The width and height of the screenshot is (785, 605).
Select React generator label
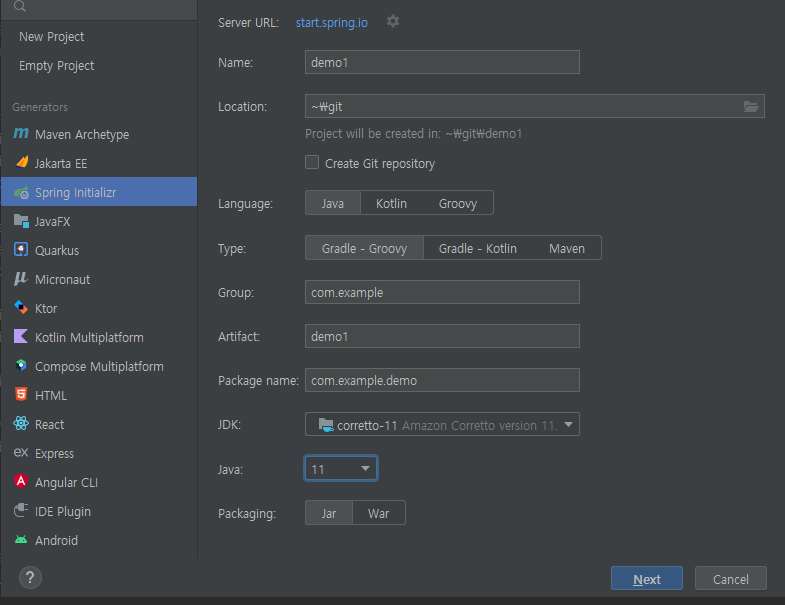pyautogui.click(x=50, y=425)
